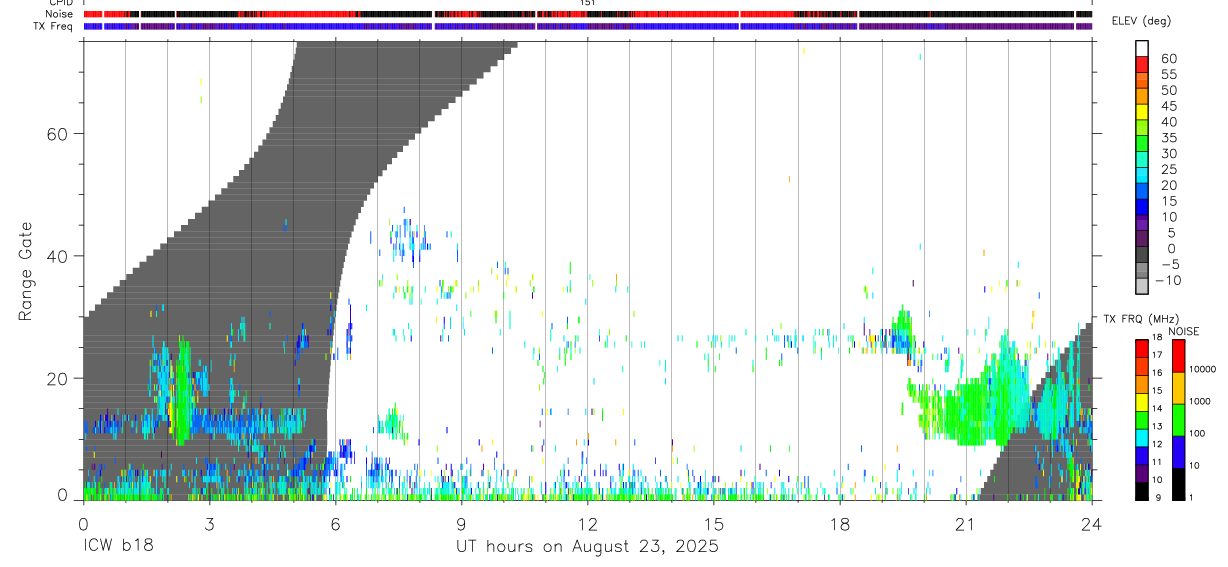Pick the white top segment of the ELEV bar
Viewport: 1228px width, 567px height.
coord(1141,46)
